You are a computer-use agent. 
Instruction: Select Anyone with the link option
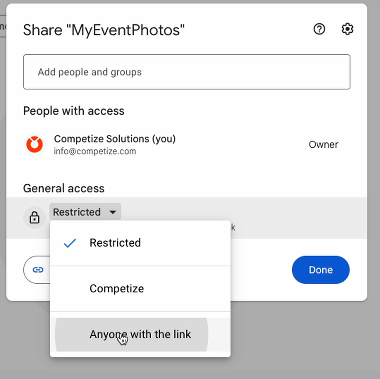coord(140,334)
